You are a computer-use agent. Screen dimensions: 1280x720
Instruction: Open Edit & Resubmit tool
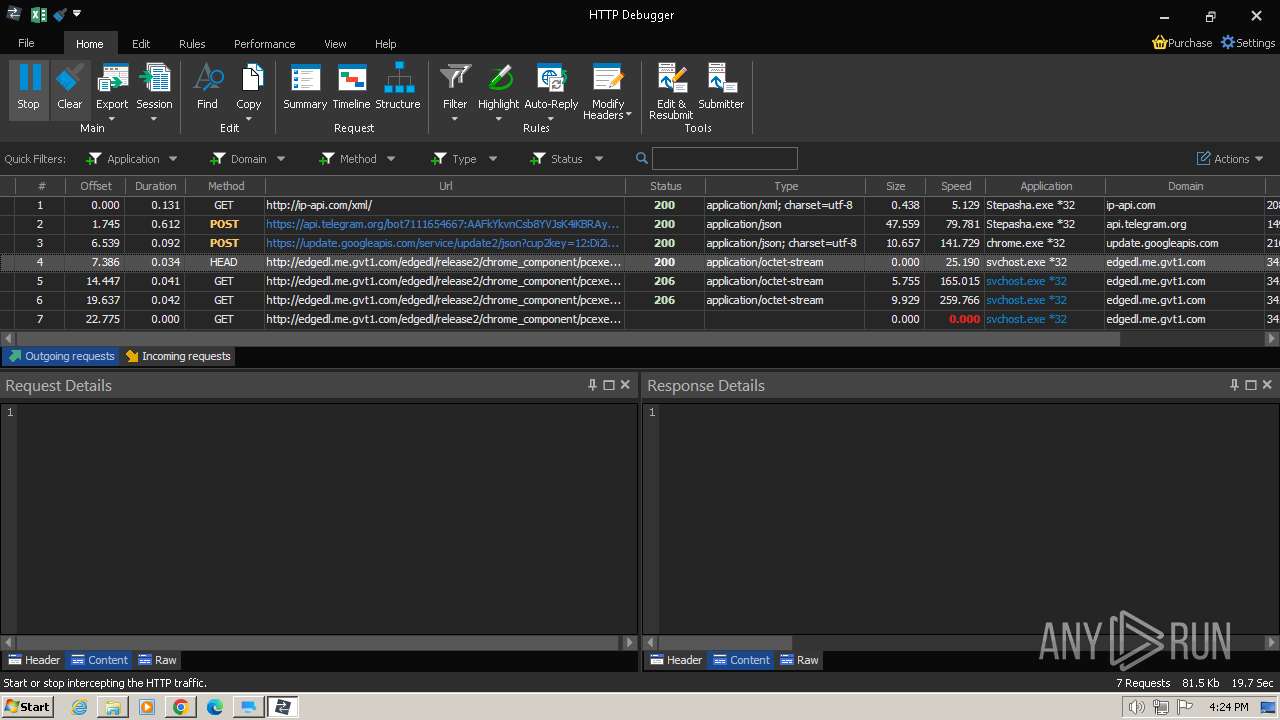click(x=671, y=90)
